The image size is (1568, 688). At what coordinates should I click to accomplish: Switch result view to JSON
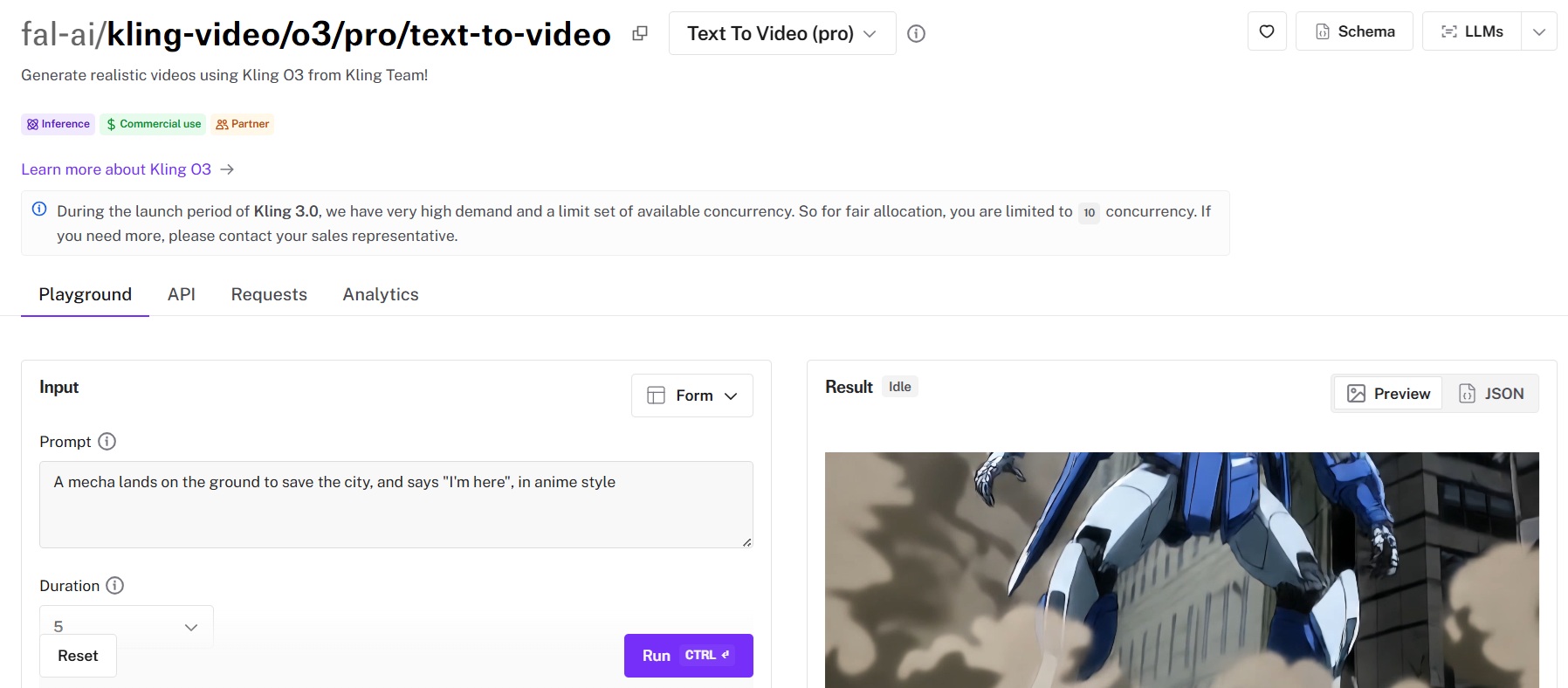coord(1491,394)
